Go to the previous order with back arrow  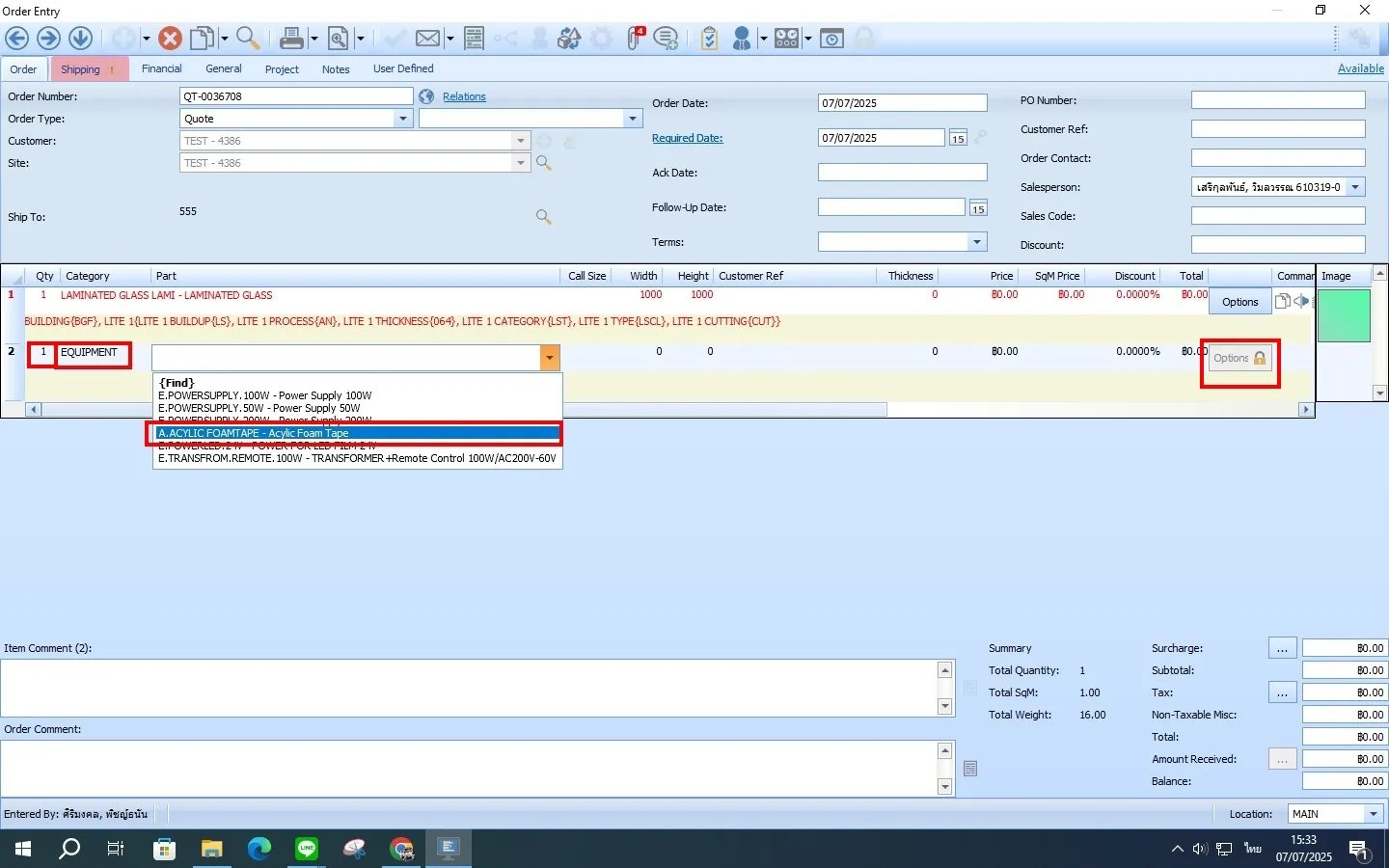[x=16, y=39]
